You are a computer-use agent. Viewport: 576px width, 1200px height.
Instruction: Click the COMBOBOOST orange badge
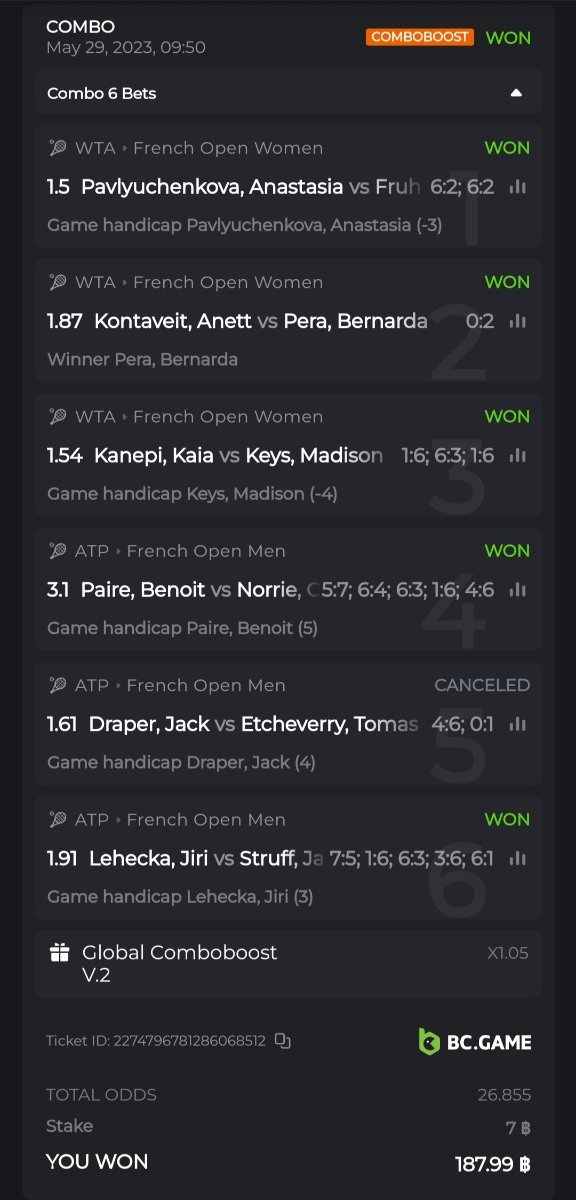420,37
